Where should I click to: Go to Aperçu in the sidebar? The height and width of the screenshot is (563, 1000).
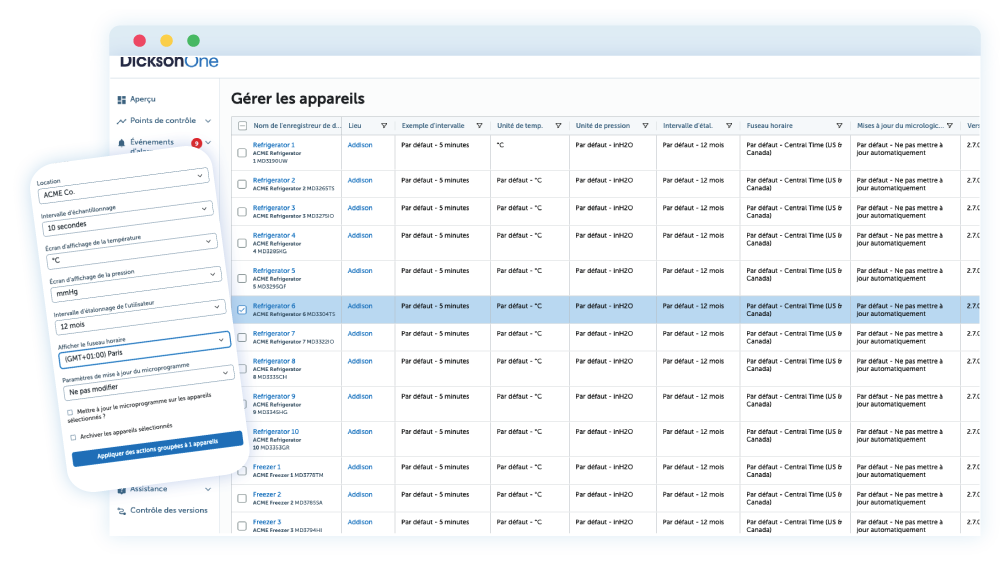142,99
